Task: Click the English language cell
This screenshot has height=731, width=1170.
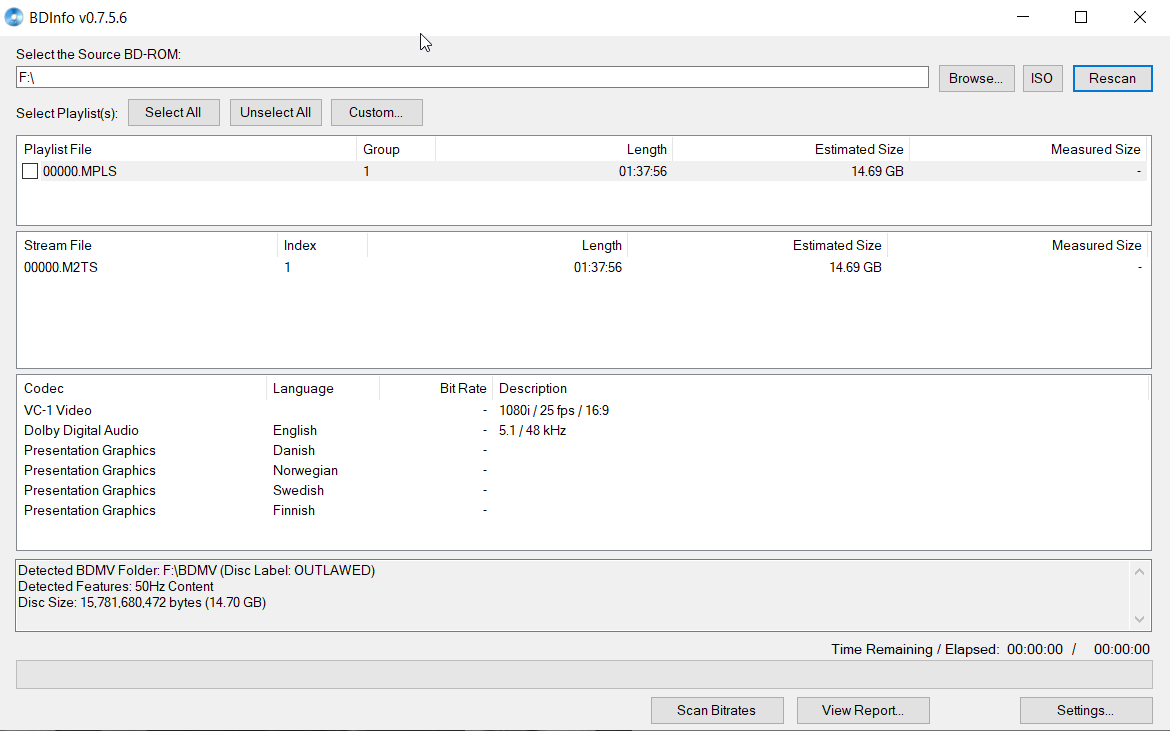Action: pyautogui.click(x=295, y=430)
